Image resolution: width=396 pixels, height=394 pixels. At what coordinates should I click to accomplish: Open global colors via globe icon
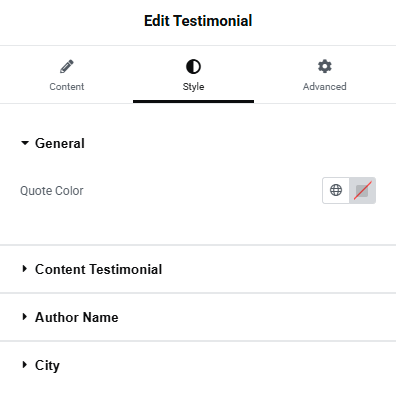[x=336, y=190]
